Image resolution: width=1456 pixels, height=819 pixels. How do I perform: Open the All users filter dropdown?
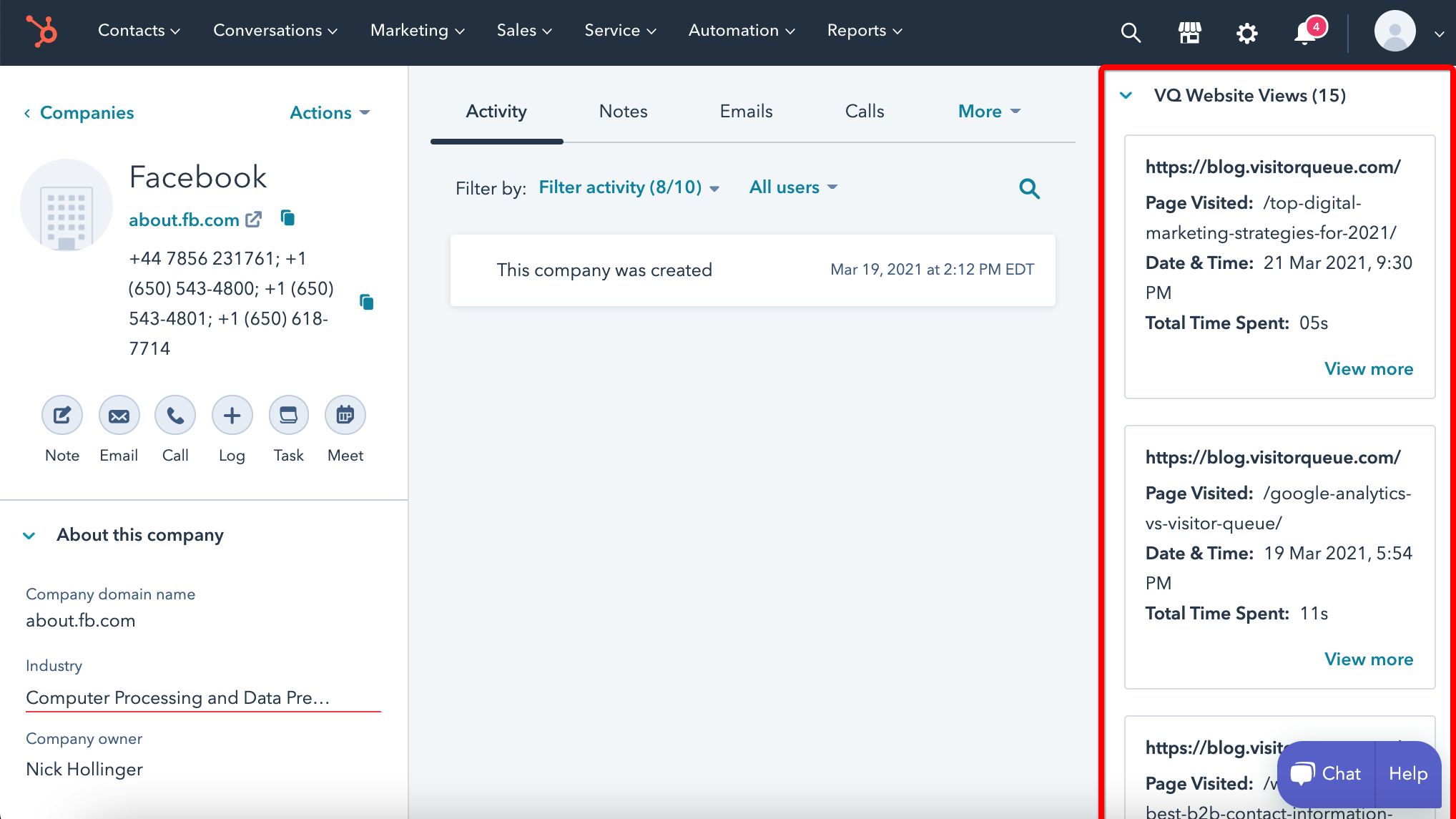pos(792,187)
